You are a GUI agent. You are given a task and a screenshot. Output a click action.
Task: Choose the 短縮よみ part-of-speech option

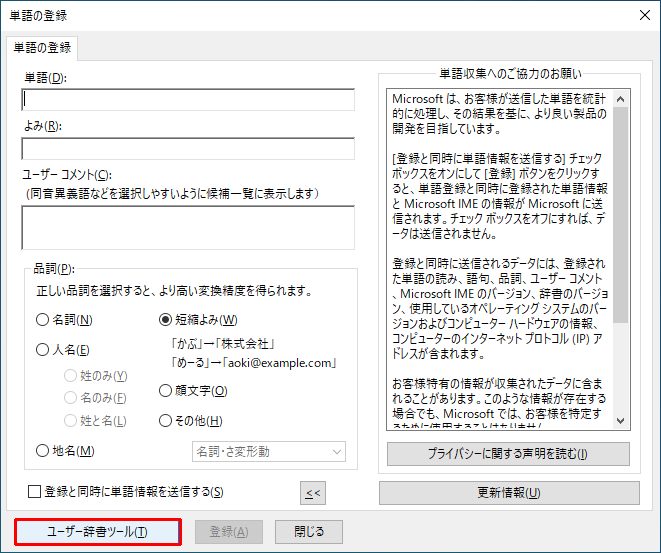point(166,320)
